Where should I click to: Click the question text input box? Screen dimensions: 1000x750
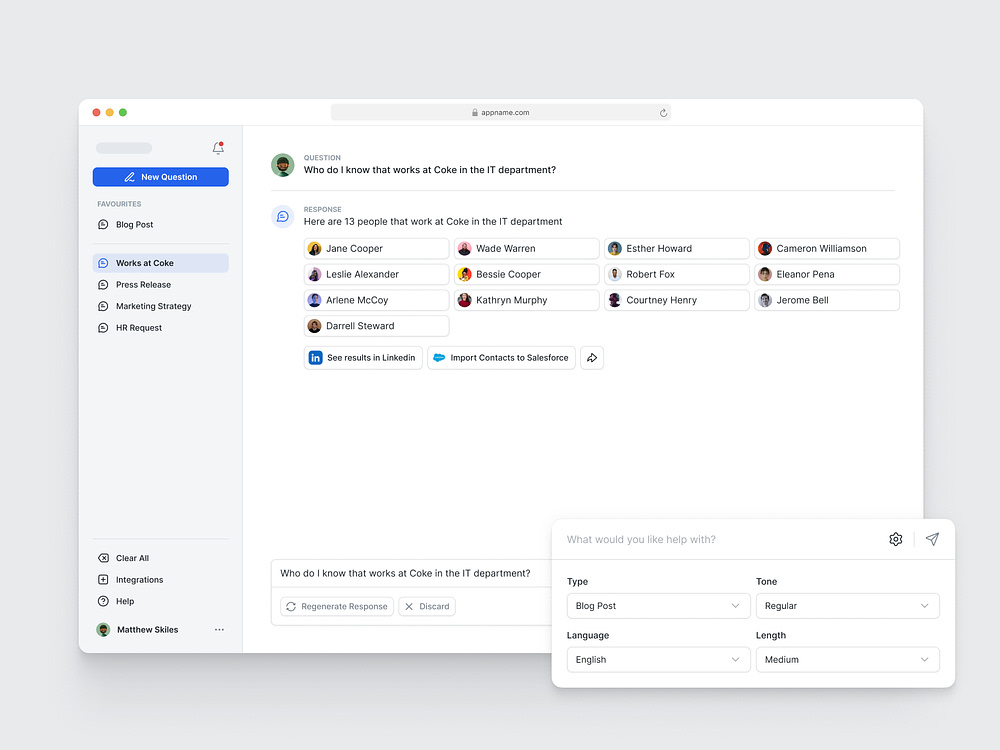click(411, 573)
